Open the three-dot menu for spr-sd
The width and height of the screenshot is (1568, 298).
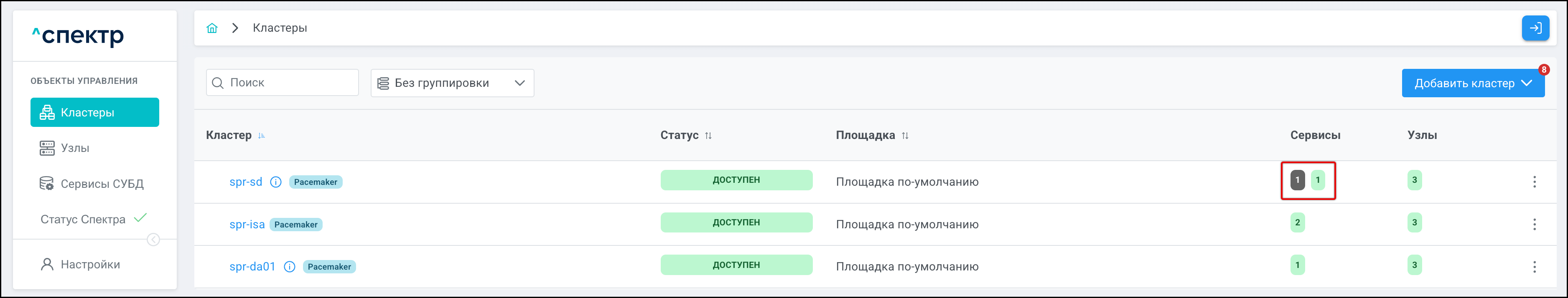click(x=1534, y=182)
